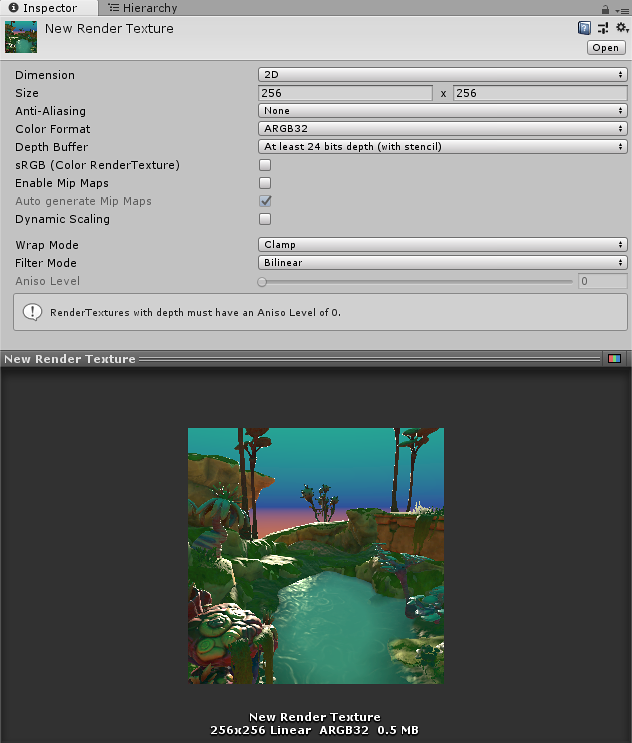The width and height of the screenshot is (632, 743).
Task: Open the Color Format dropdown
Action: [x=442, y=129]
